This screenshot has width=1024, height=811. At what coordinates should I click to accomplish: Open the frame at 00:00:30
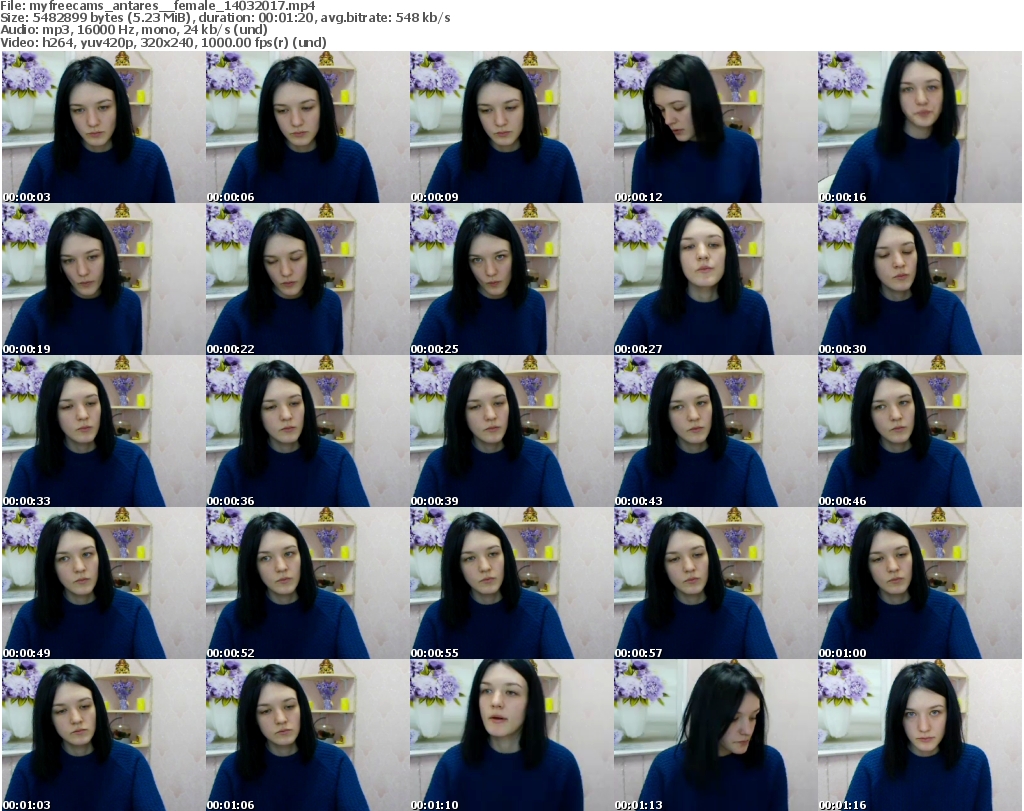tap(920, 279)
